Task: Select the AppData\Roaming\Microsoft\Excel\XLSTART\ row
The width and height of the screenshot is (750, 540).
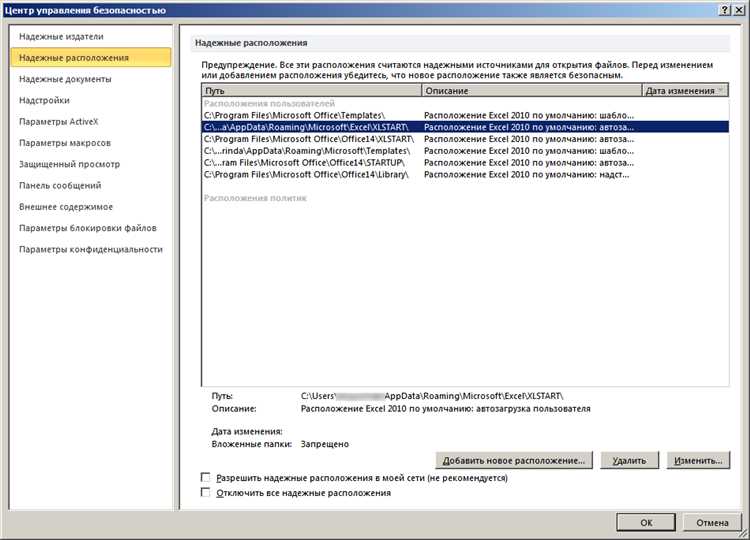Action: (x=465, y=127)
